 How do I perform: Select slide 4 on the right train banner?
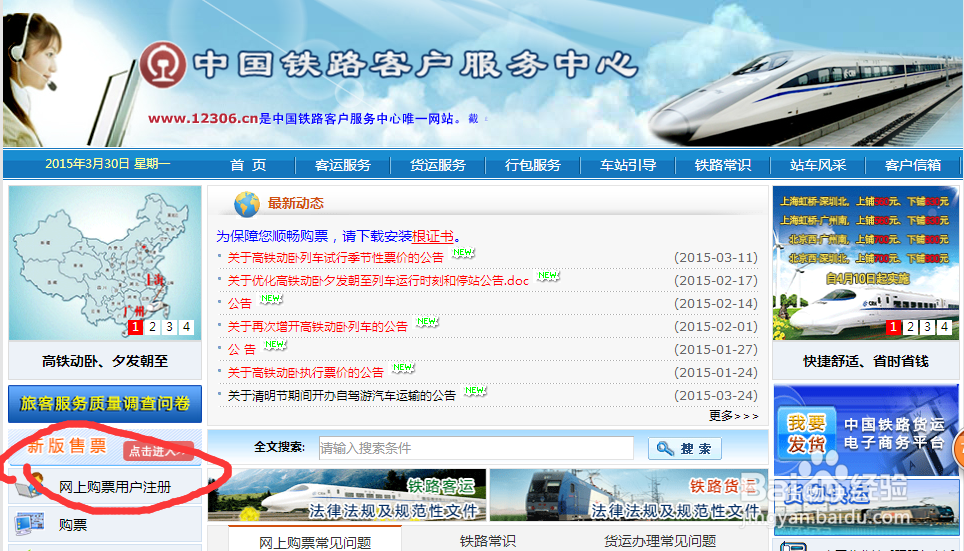pyautogui.click(x=944, y=327)
